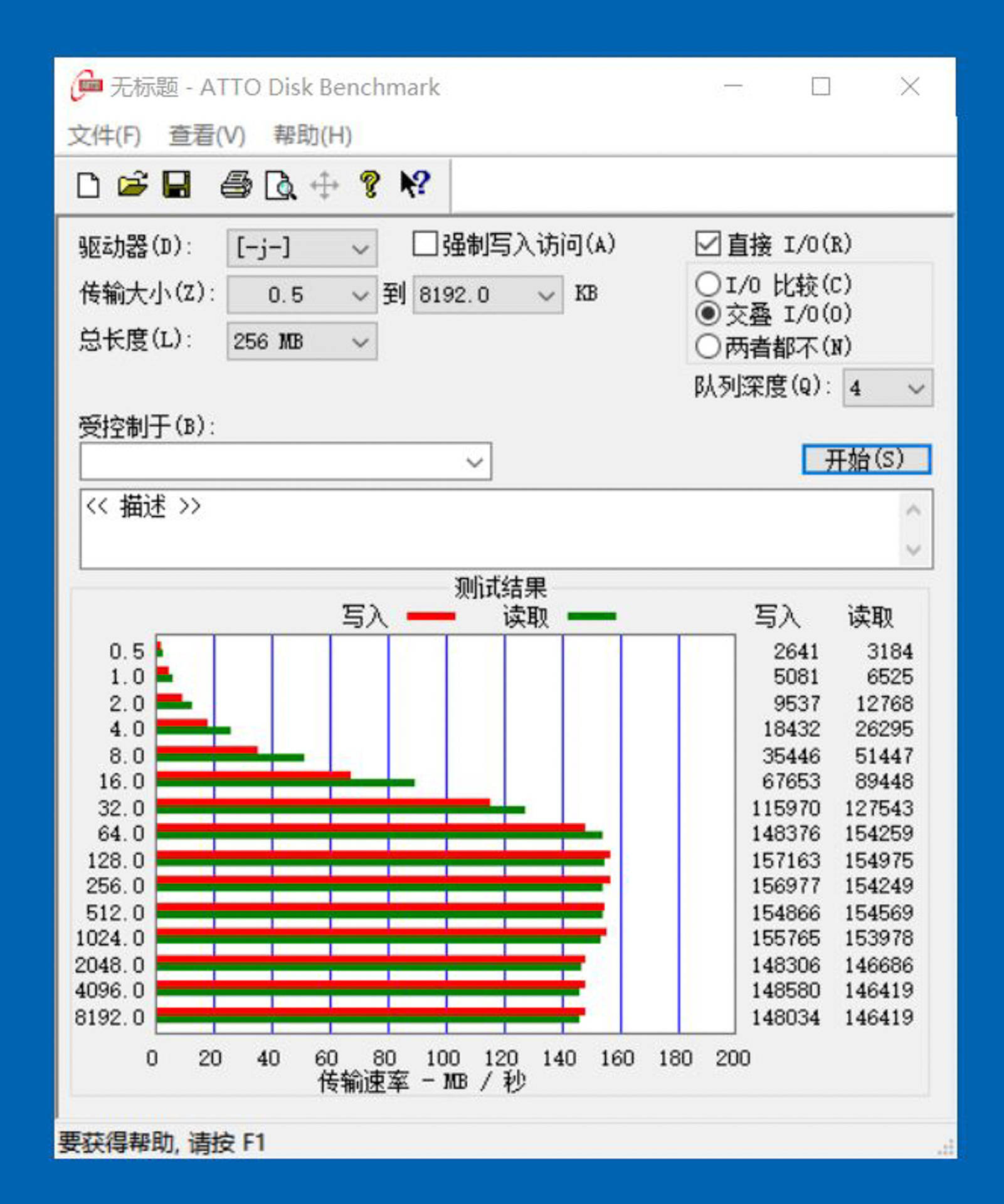Click the 写入 column header in results
This screenshot has height=1204, width=1004.
click(777, 616)
